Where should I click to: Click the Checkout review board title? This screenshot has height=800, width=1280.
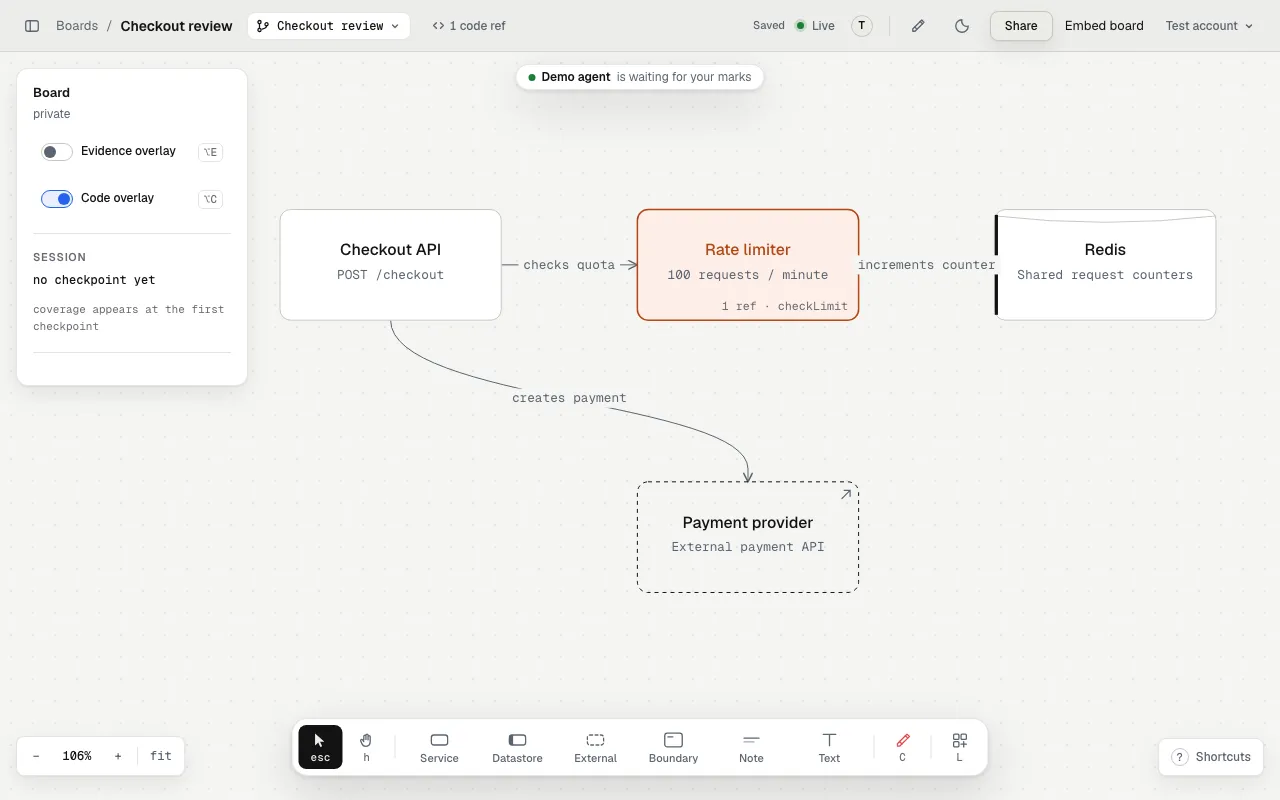(x=176, y=26)
